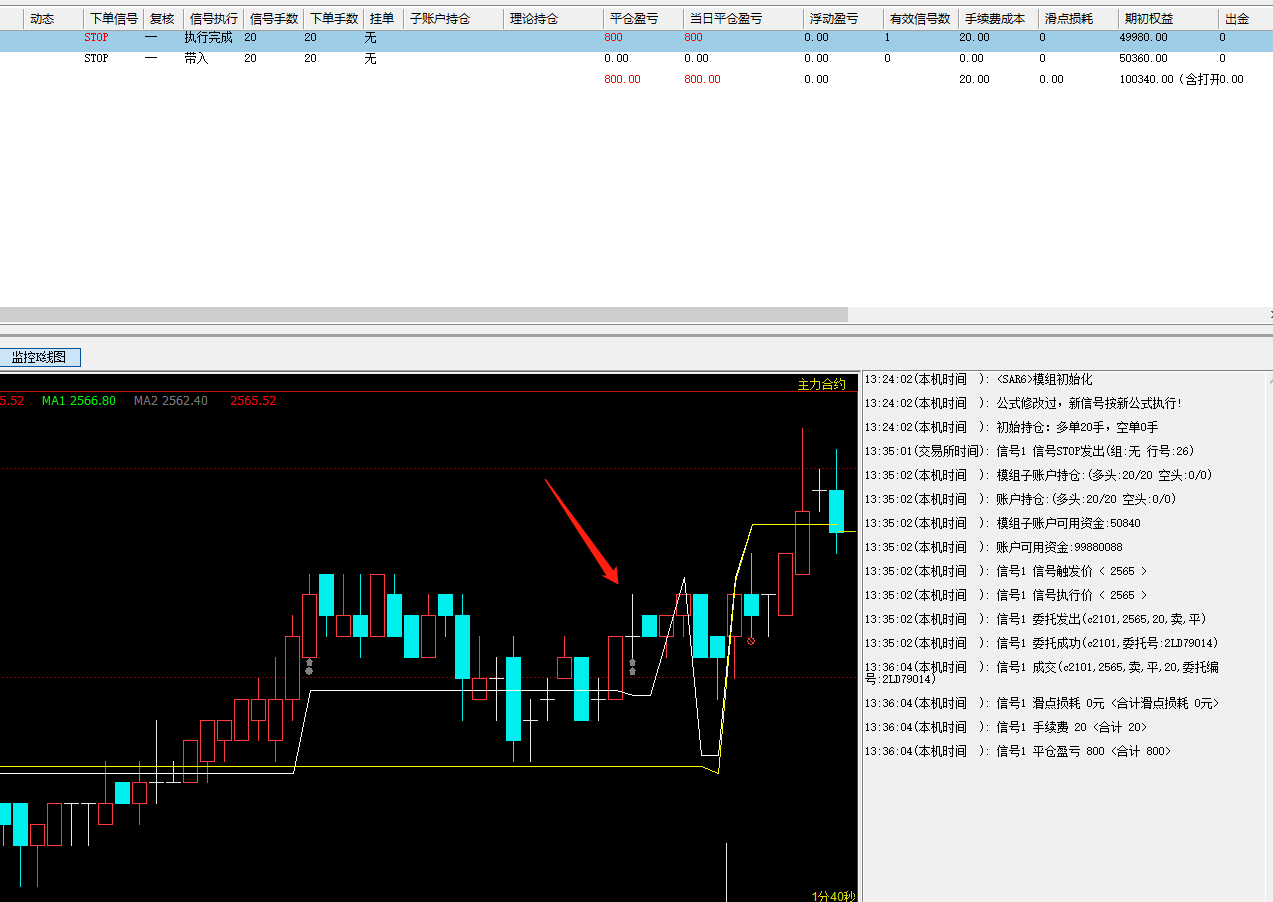Click the 主力合约 label on chart
The height and width of the screenshot is (902, 1273).
tap(820, 384)
